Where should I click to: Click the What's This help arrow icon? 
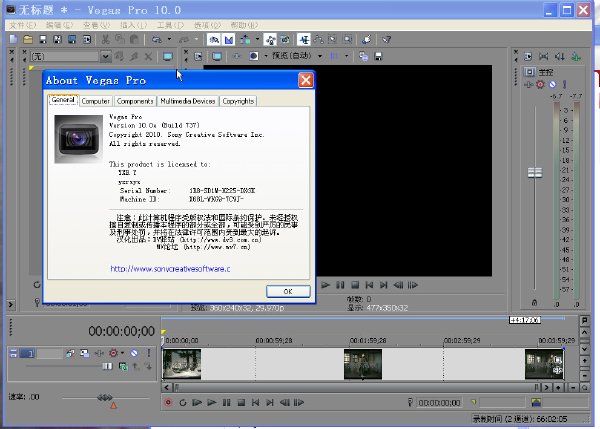(x=386, y=39)
